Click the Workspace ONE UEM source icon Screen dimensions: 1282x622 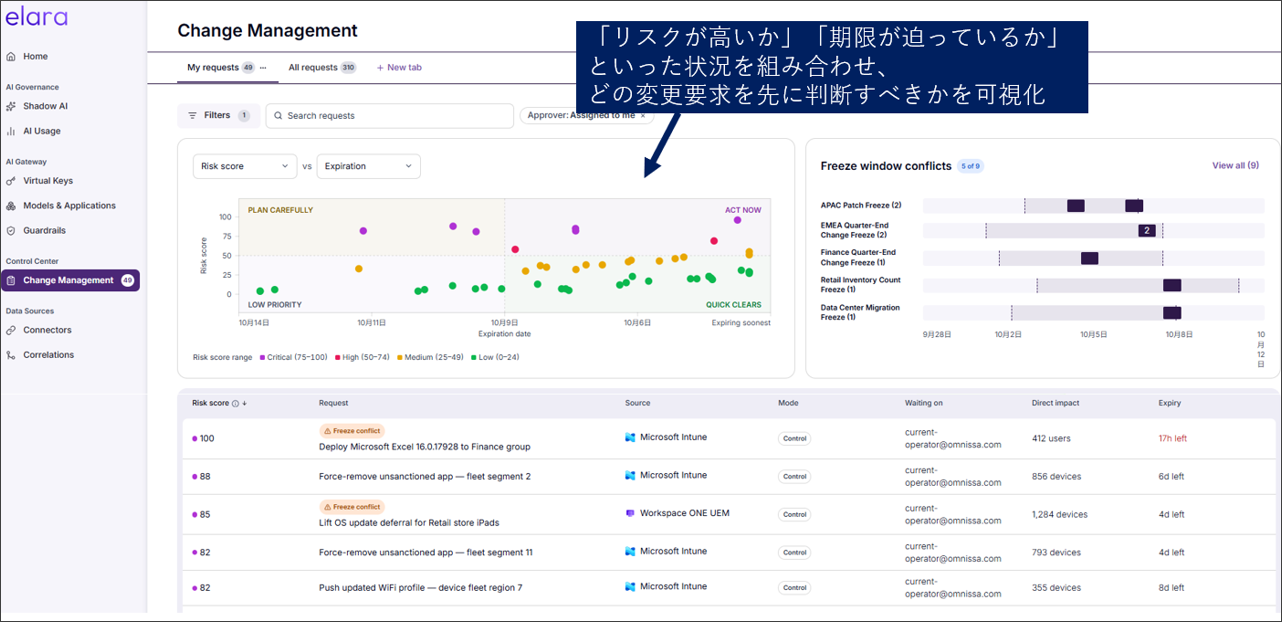click(630, 513)
